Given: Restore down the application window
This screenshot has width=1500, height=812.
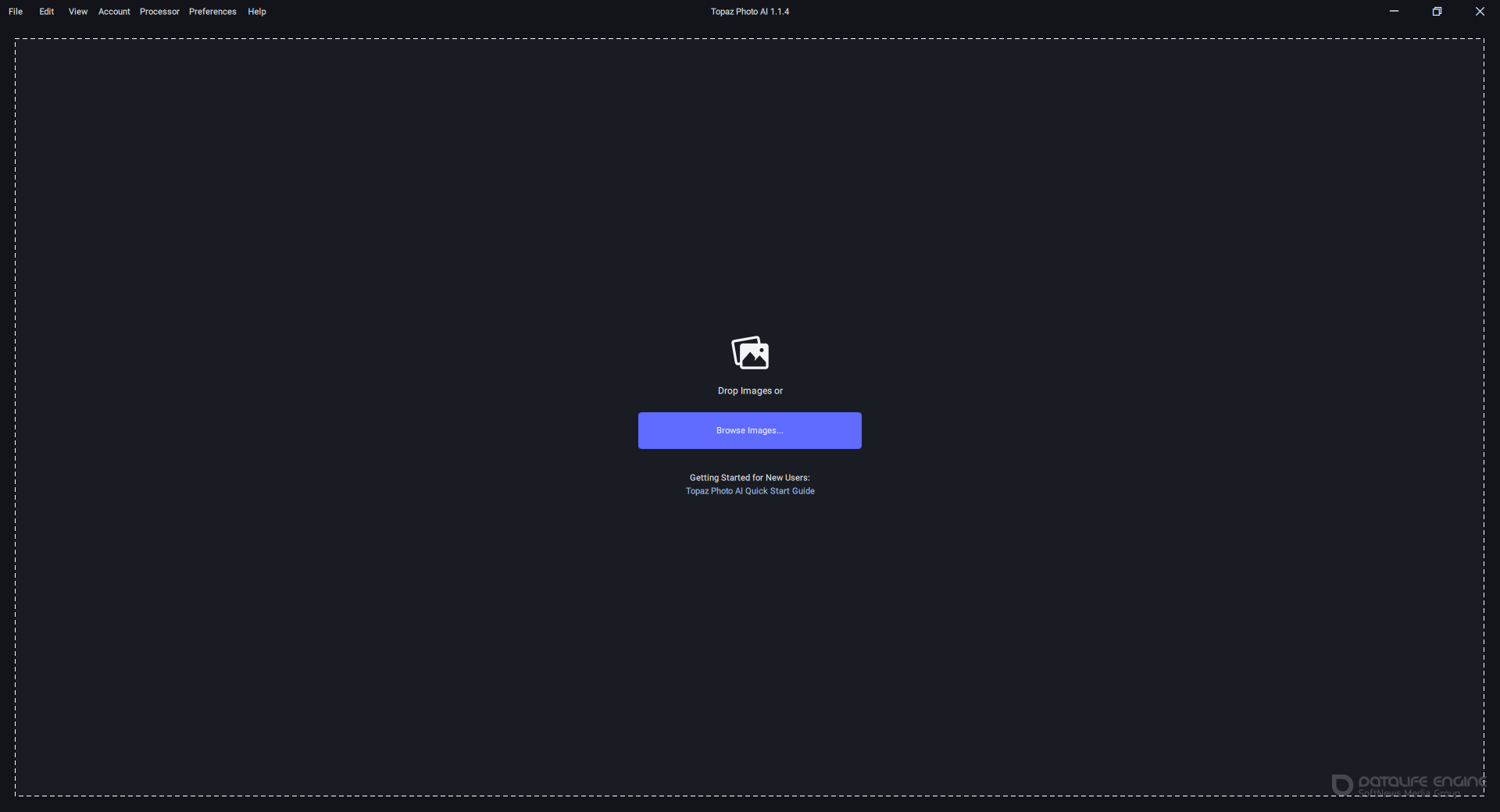Looking at the screenshot, I should [1437, 12].
